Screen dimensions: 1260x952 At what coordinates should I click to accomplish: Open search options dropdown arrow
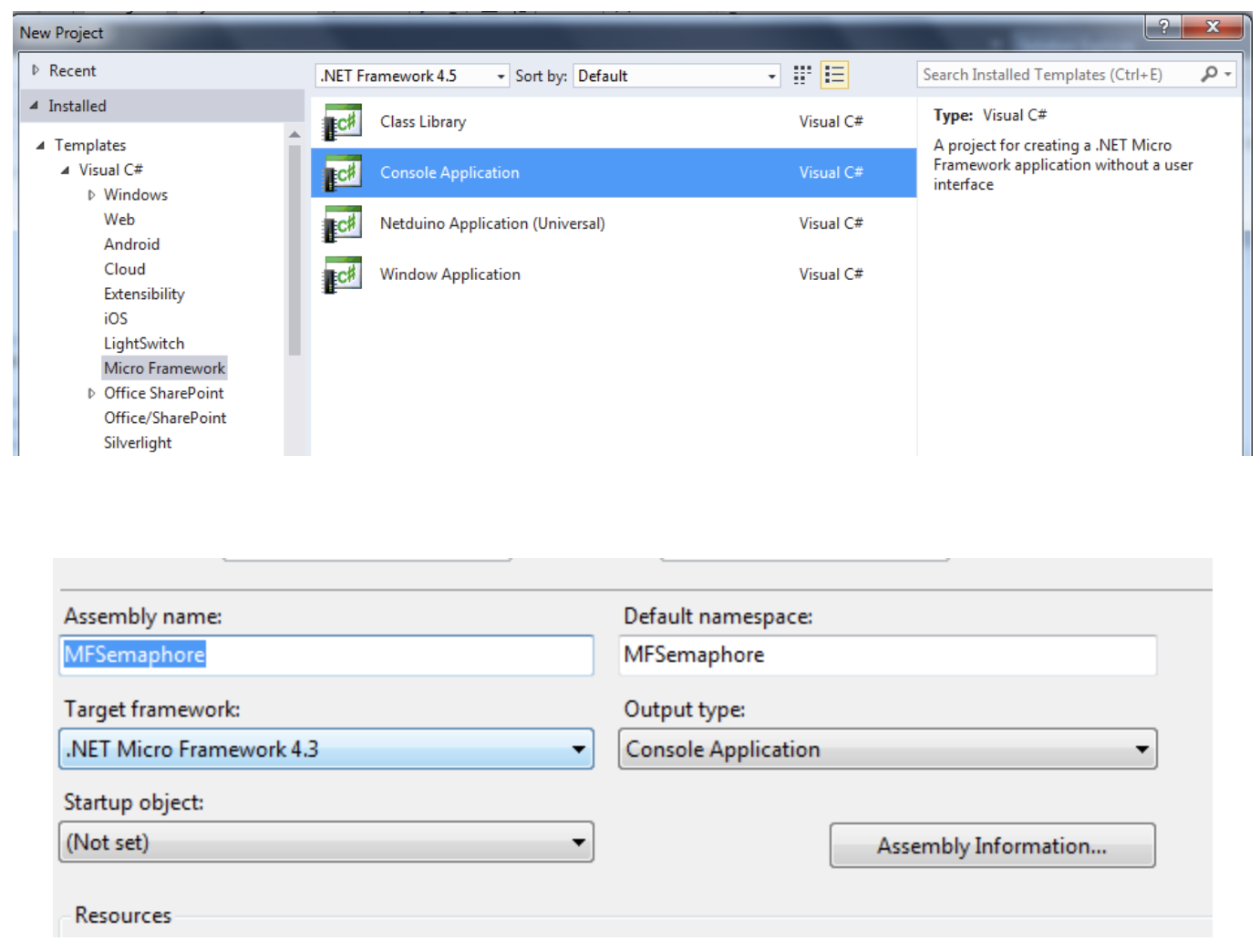click(x=1228, y=74)
